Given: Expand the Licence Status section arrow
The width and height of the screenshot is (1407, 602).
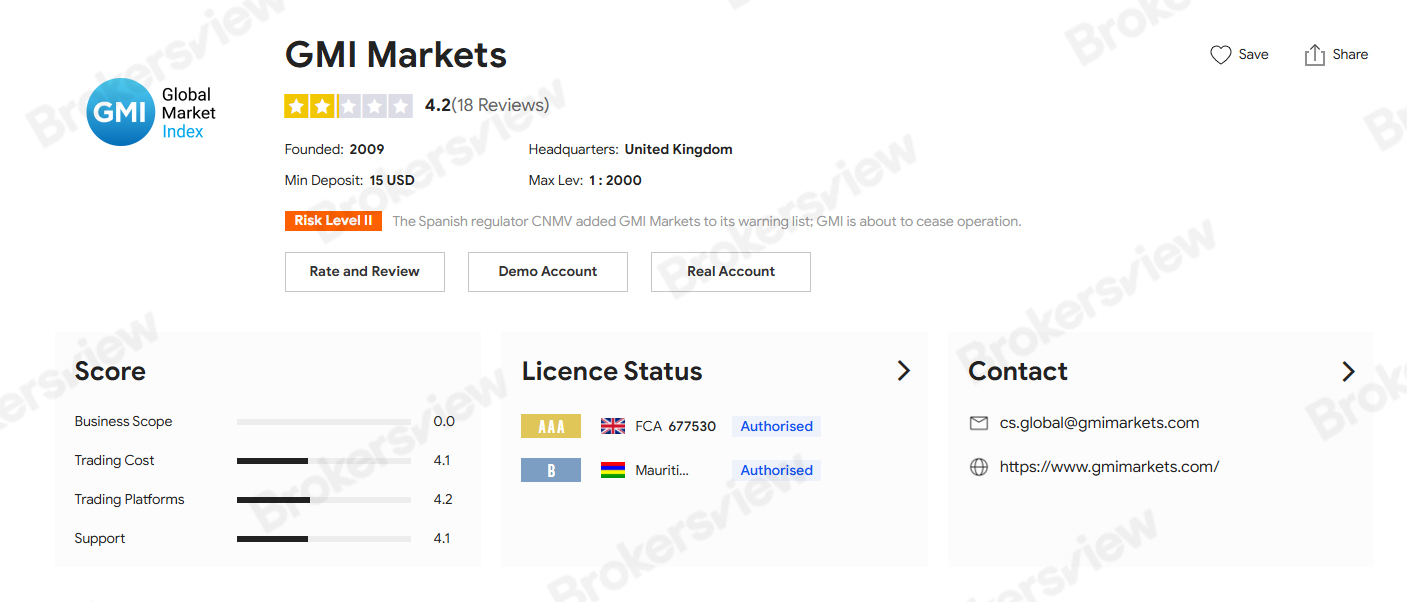Looking at the screenshot, I should point(903,371).
